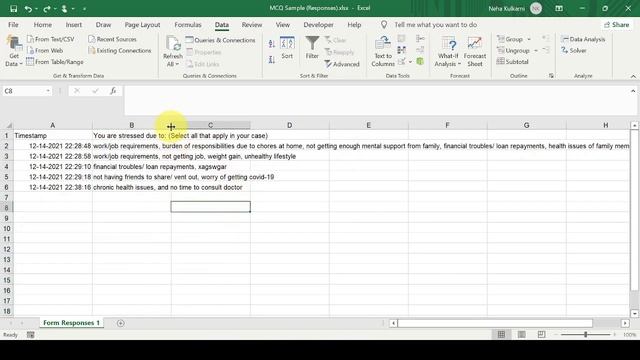Click the Save icon in title bar
Viewport: 640px width, 360px height.
point(13,9)
